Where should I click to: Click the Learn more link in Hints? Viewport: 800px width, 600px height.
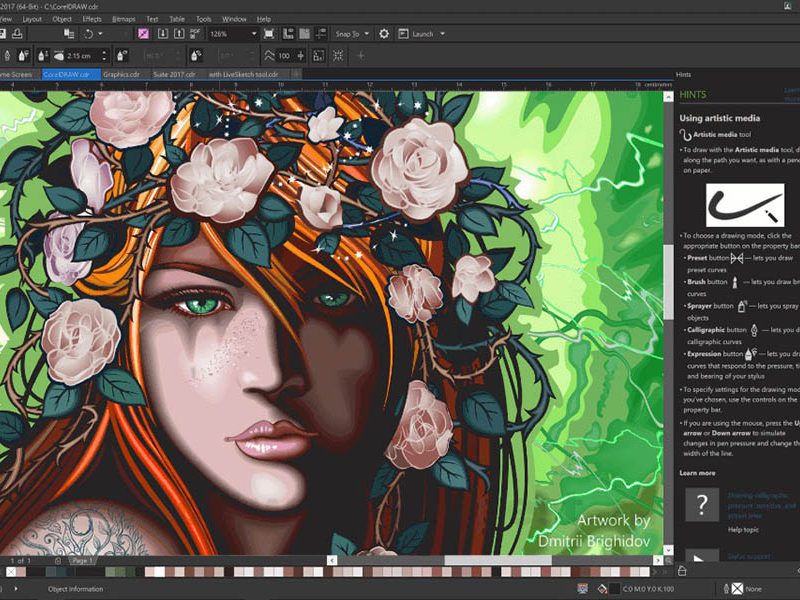[x=696, y=473]
